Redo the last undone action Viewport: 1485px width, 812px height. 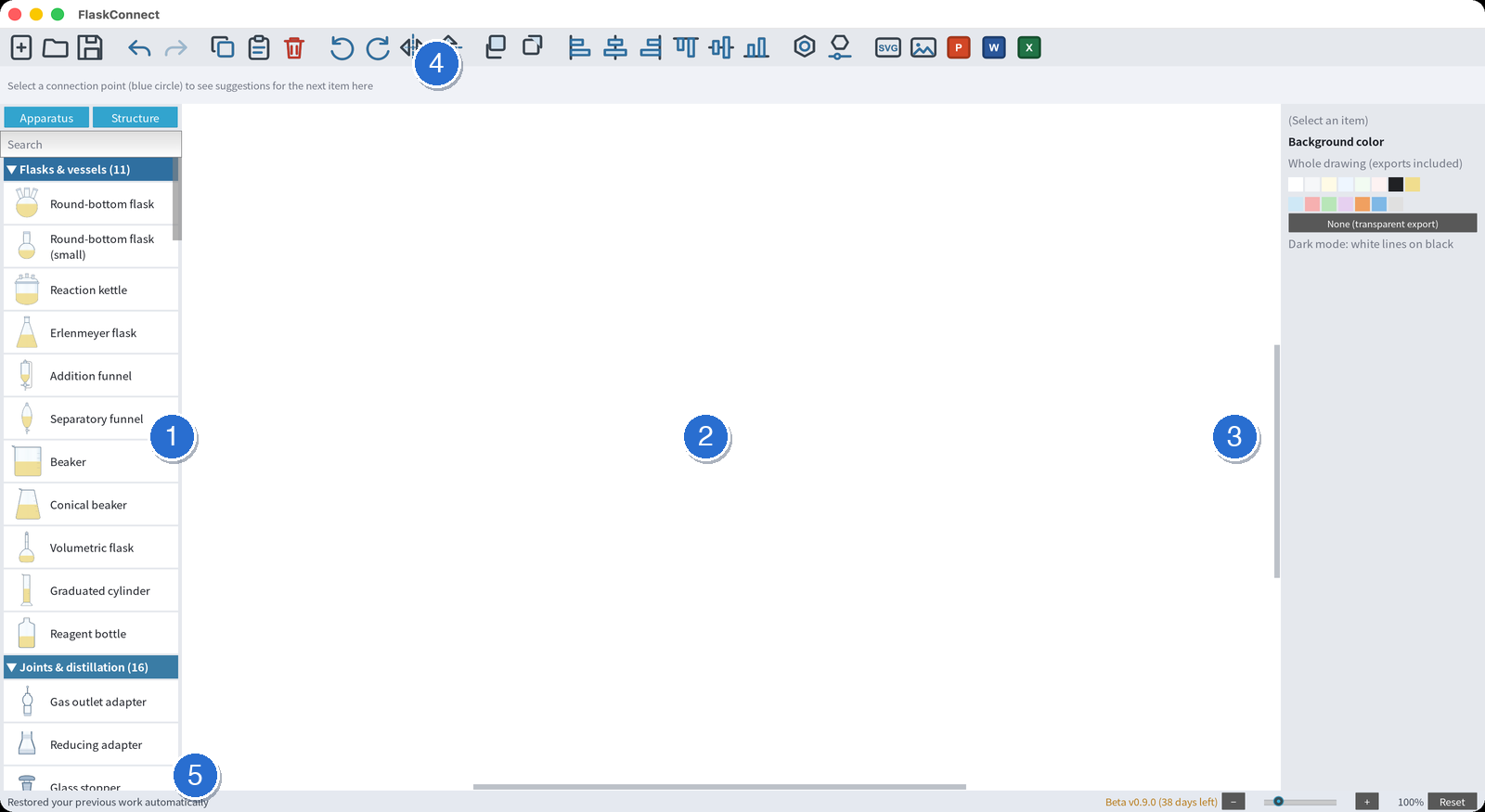tap(175, 48)
